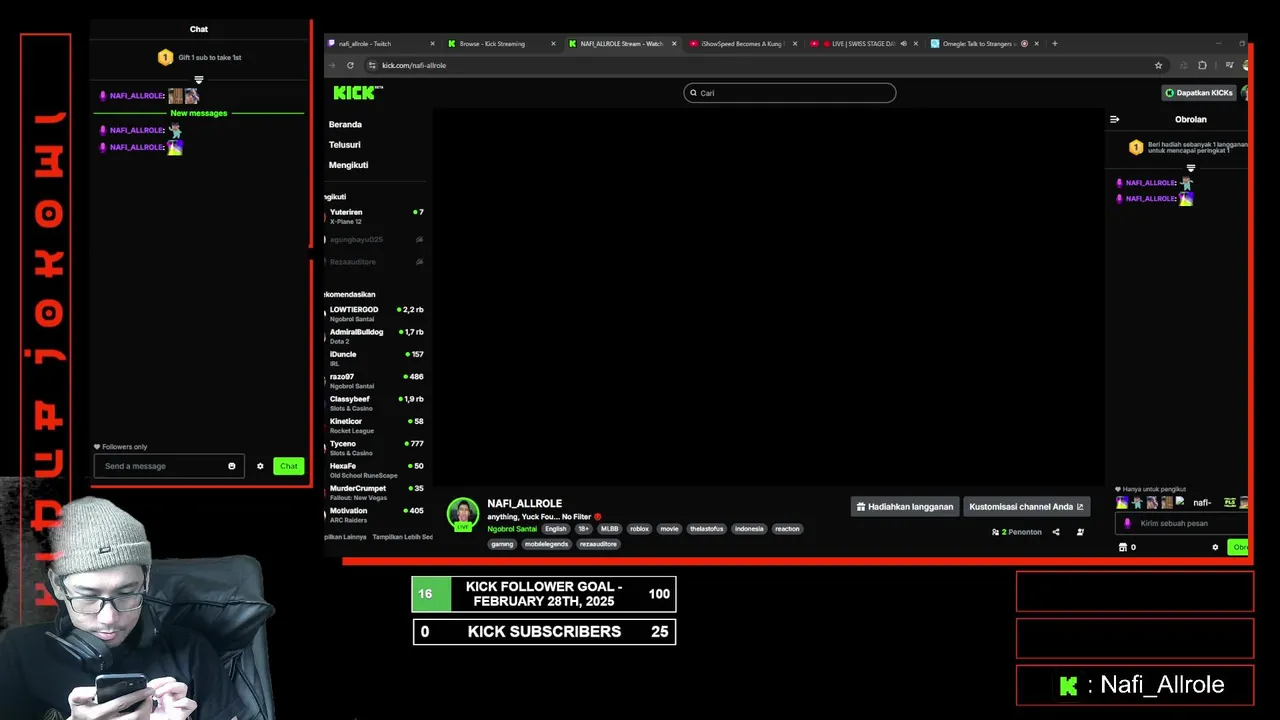Open the LOWTIERGOD recommended channel
Image resolution: width=1280 pixels, height=720 pixels.
tap(376, 314)
